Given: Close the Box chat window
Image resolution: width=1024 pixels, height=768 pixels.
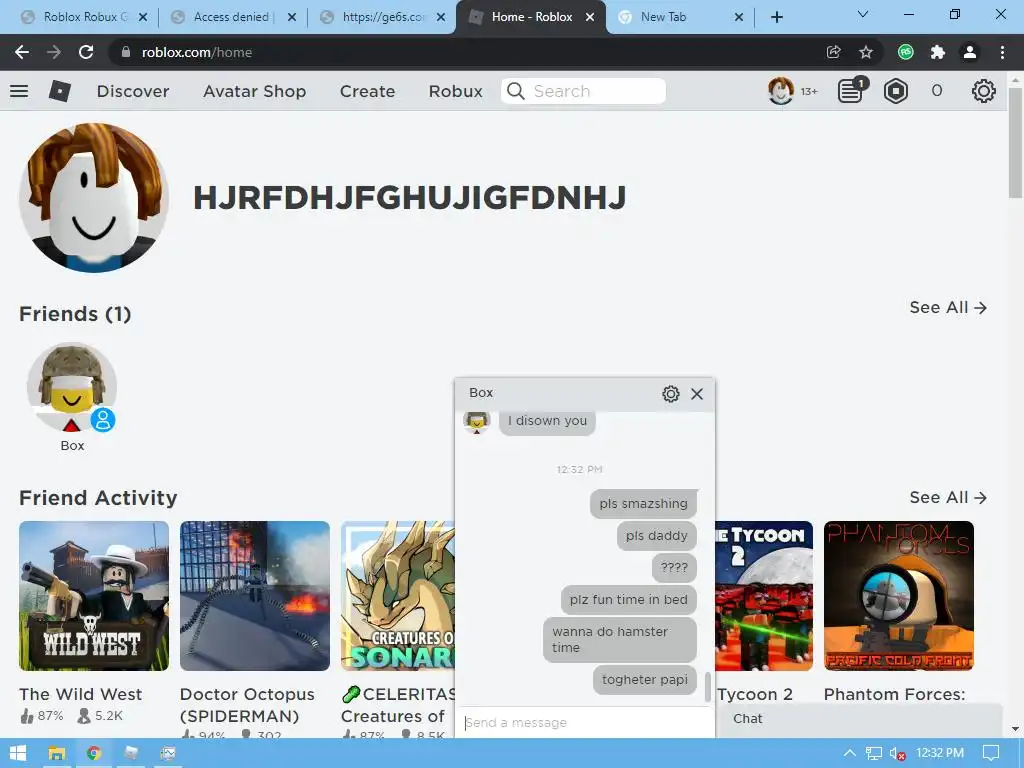Looking at the screenshot, I should [x=697, y=394].
